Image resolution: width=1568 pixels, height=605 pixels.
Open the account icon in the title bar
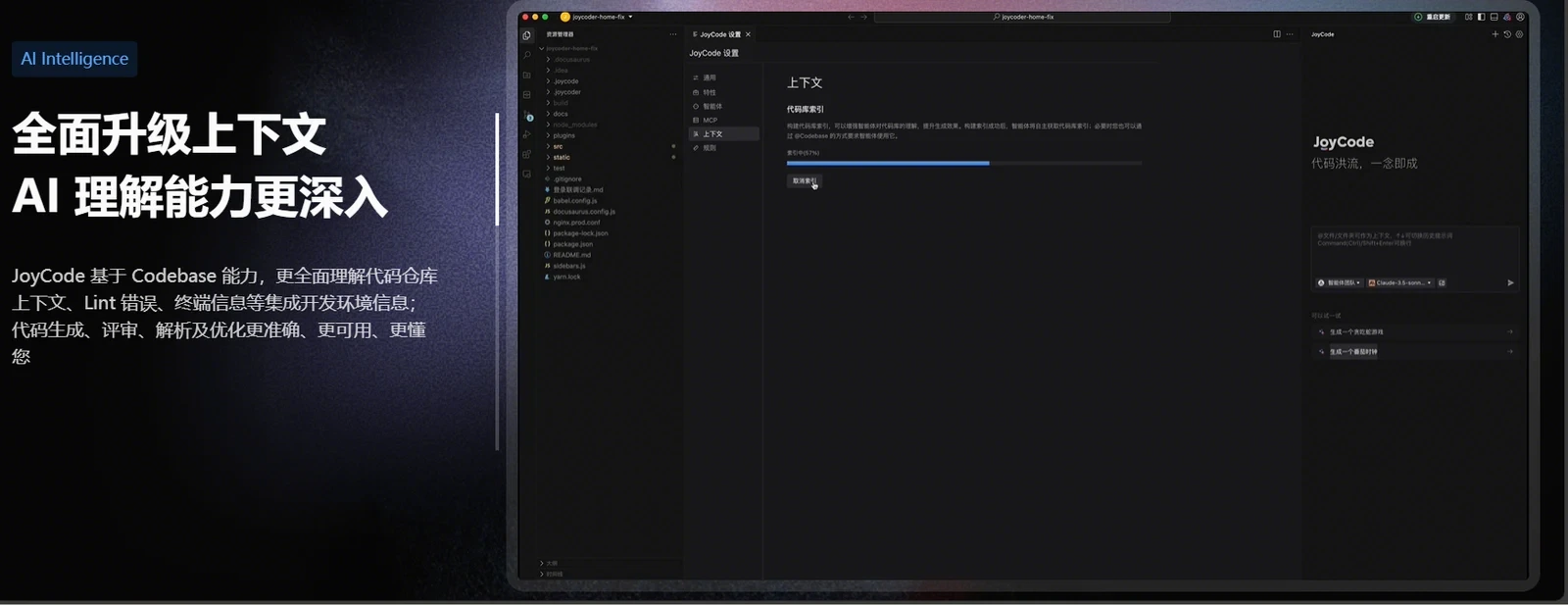(x=1520, y=17)
